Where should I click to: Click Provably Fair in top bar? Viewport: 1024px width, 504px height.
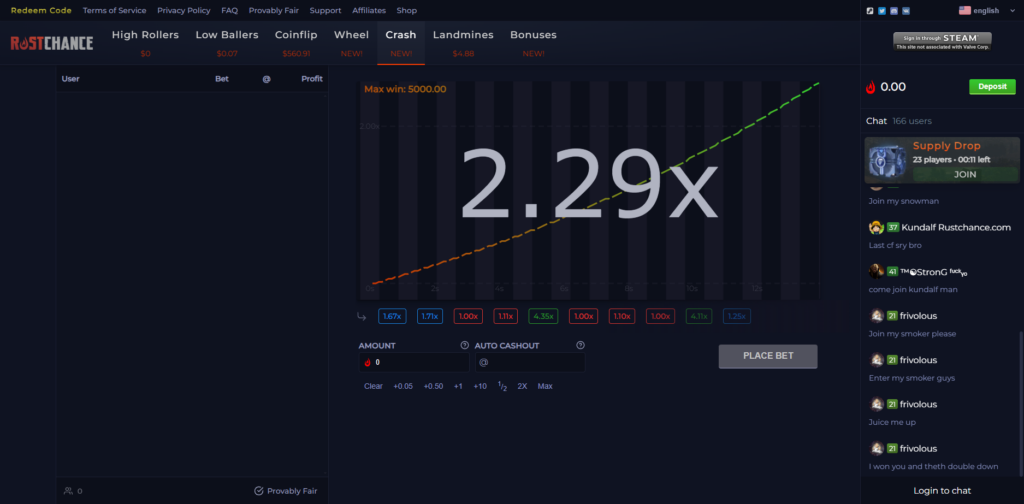pyautogui.click(x=274, y=10)
